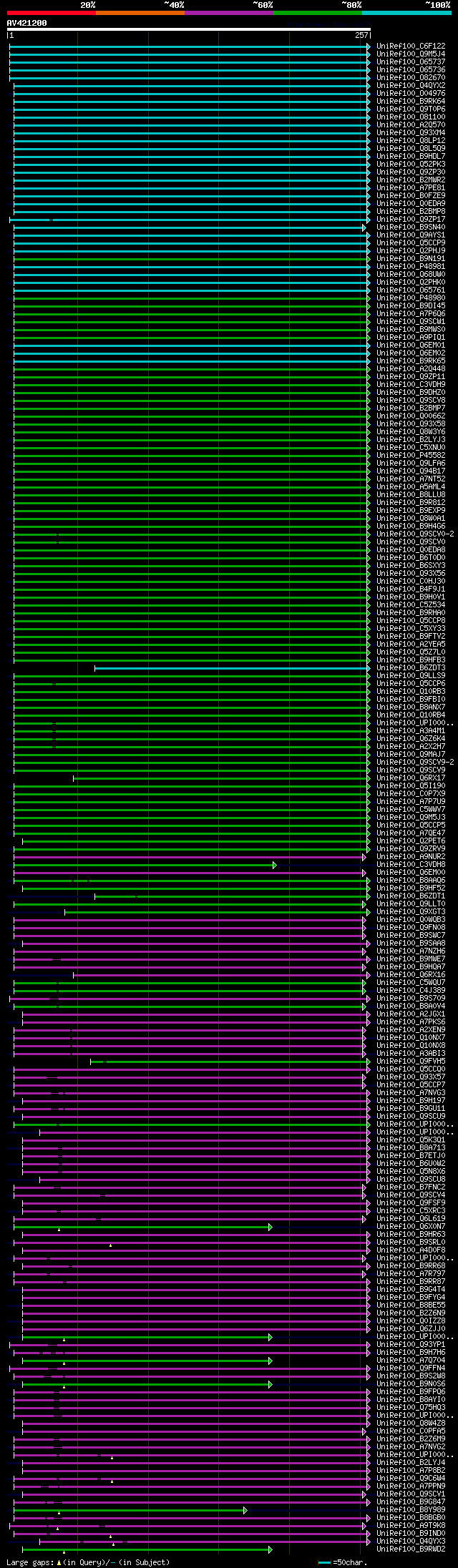Click the white query sequence ruler bar

(x=189, y=29)
